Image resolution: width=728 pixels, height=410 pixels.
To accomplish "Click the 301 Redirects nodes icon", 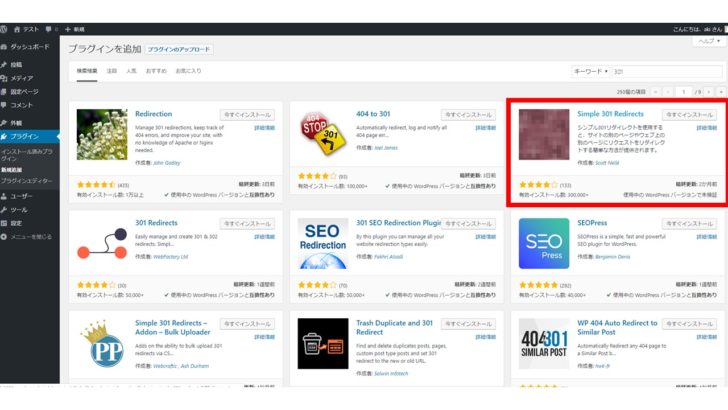I will tap(102, 243).
